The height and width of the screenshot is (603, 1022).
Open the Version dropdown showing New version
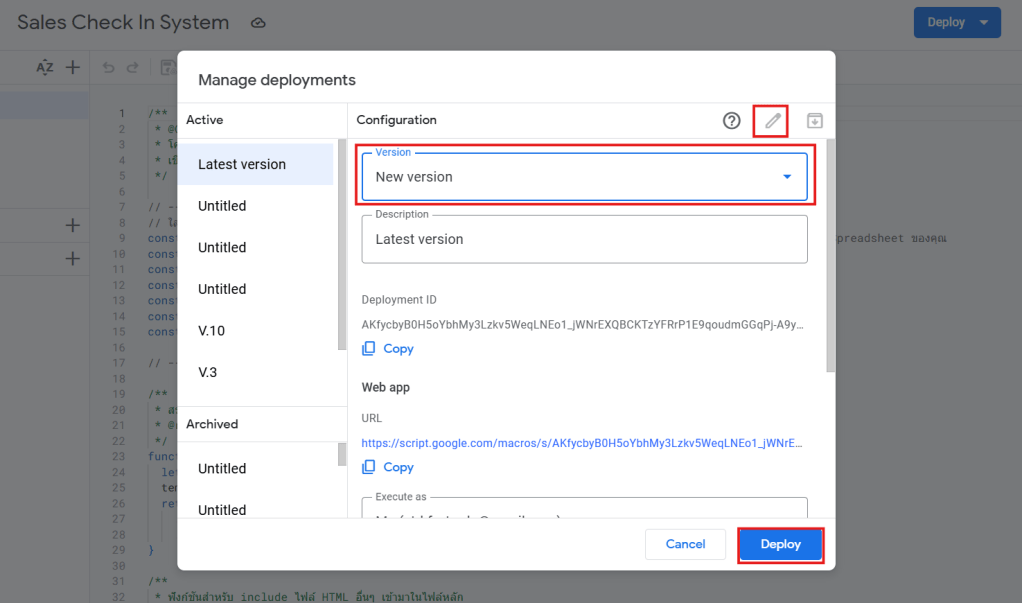pyautogui.click(x=584, y=177)
